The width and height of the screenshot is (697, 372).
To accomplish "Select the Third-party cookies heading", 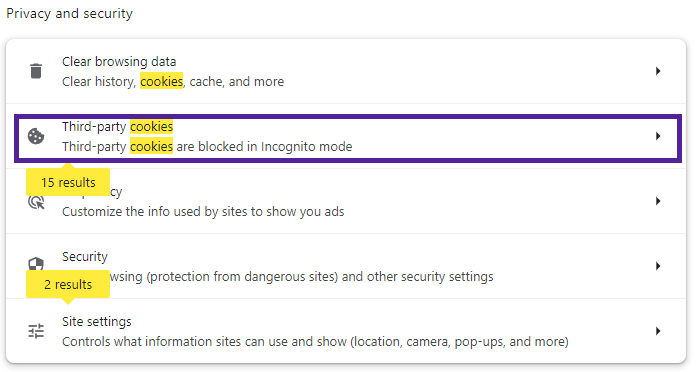I will [117, 127].
